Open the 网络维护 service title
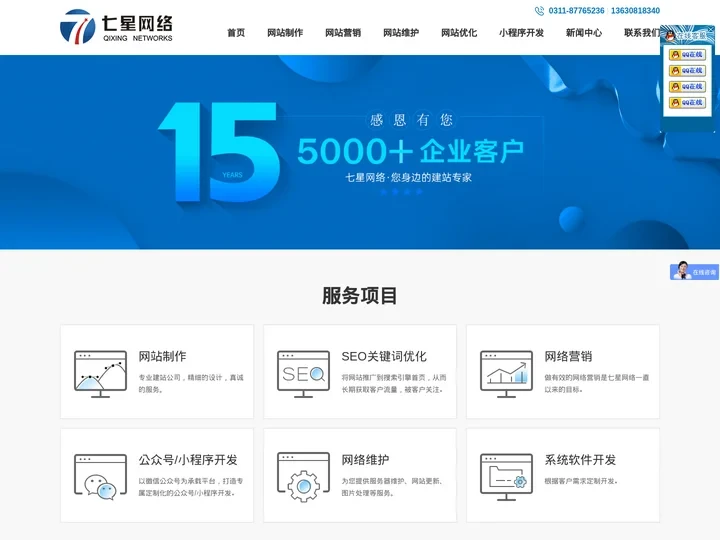 coord(366,460)
